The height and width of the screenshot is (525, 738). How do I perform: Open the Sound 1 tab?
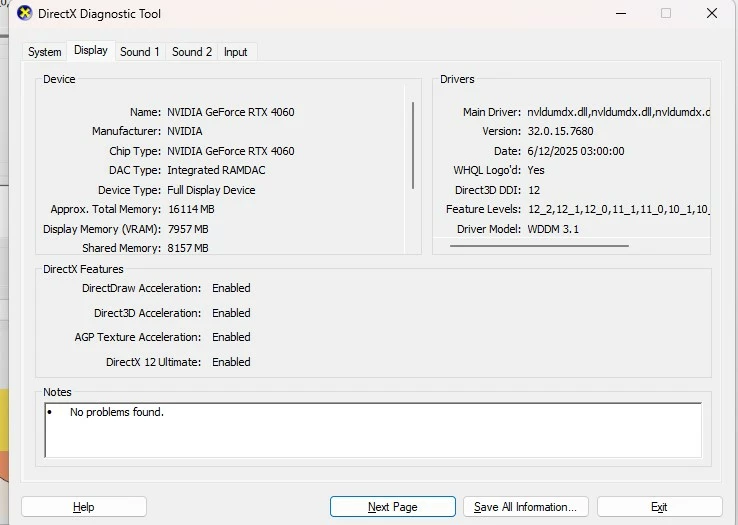point(140,52)
